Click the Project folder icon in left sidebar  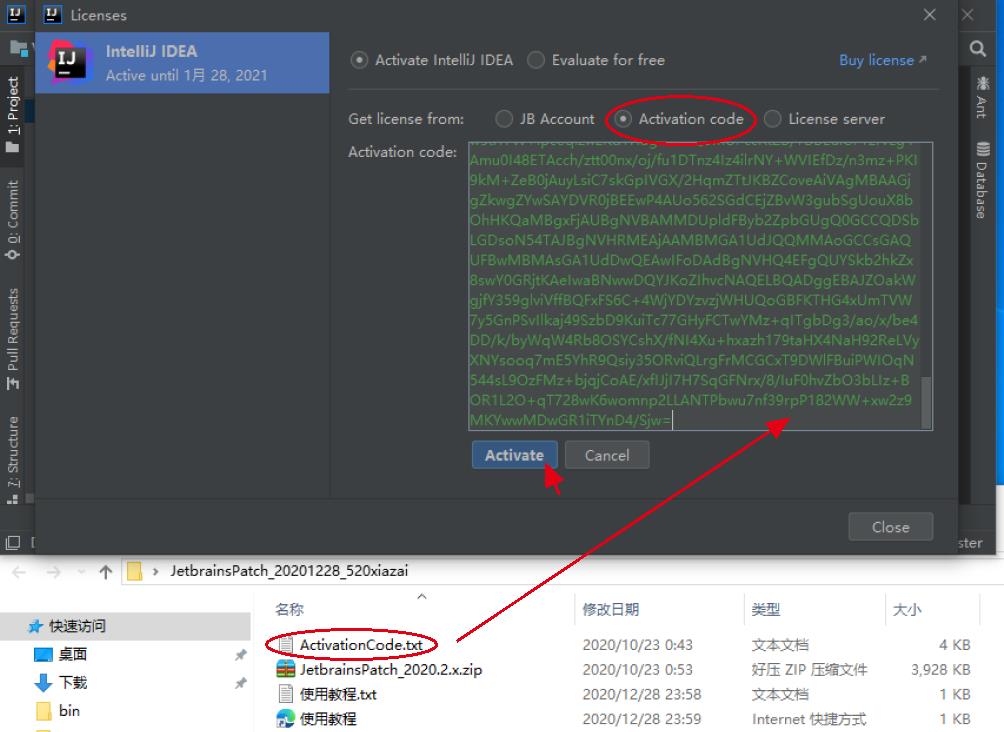[12, 147]
